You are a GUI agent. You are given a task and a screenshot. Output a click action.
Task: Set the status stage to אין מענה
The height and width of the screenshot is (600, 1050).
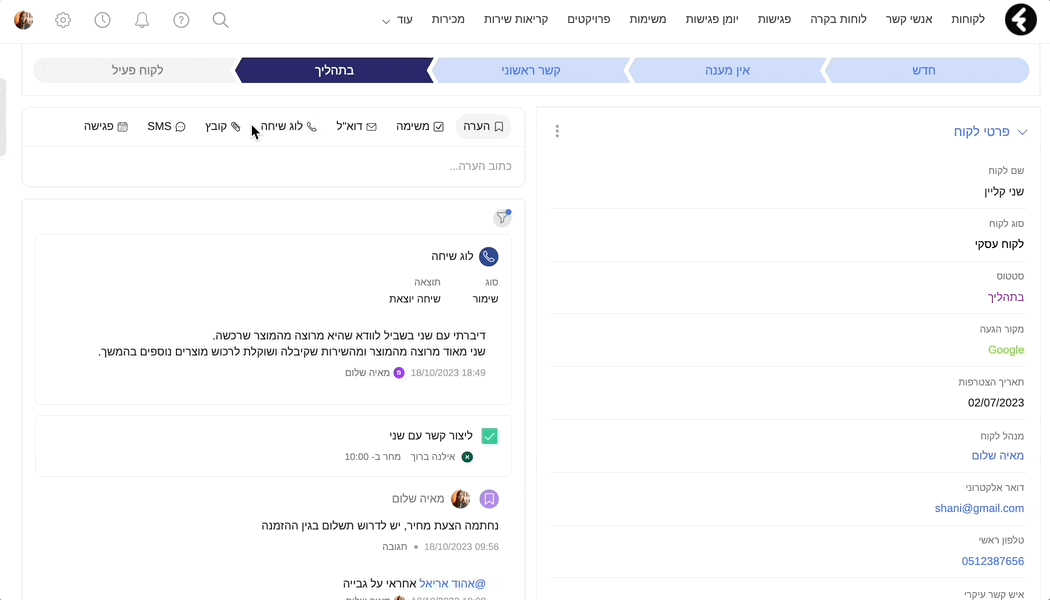pyautogui.click(x=727, y=70)
